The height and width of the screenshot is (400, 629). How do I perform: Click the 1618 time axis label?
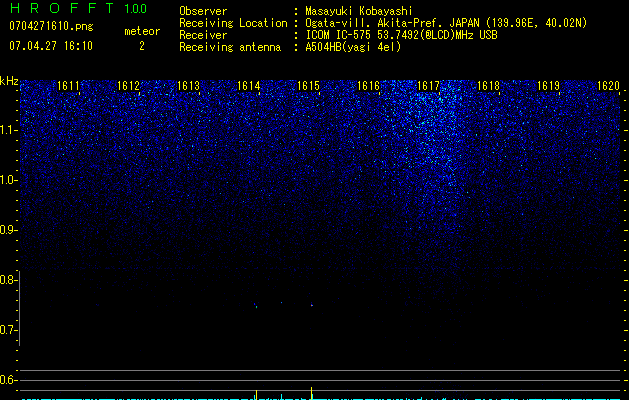[x=489, y=86]
